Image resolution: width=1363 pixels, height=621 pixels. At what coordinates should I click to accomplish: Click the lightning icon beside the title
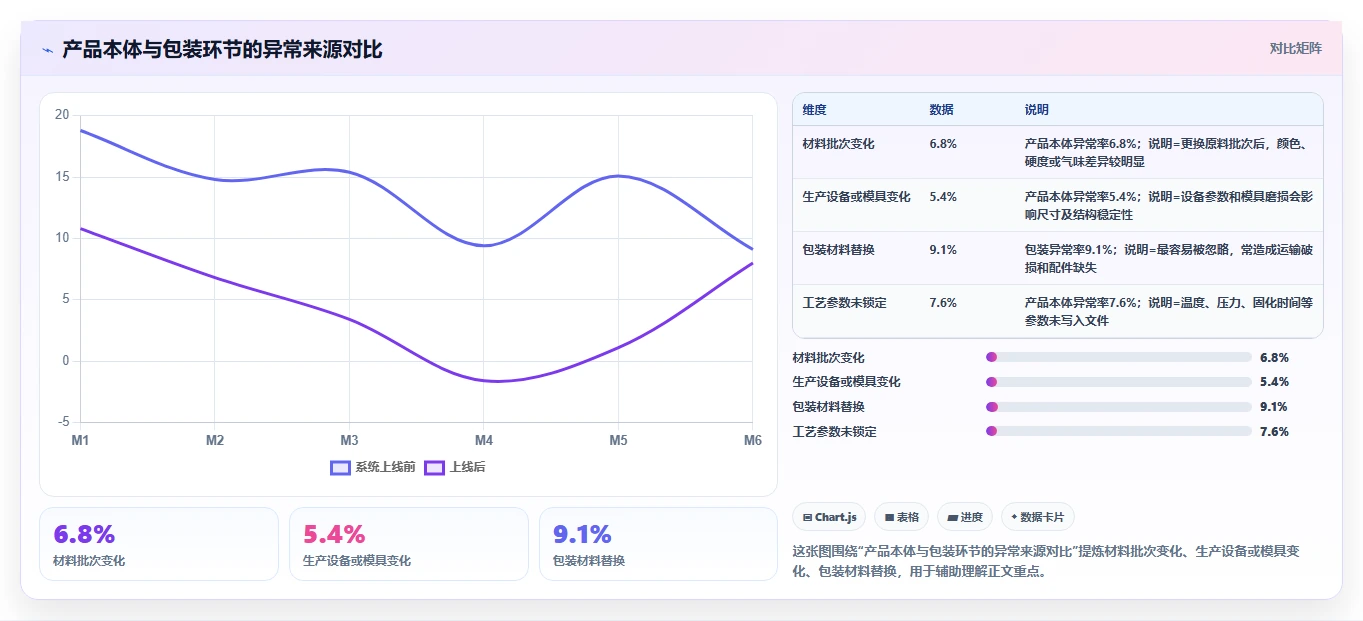[x=48, y=50]
